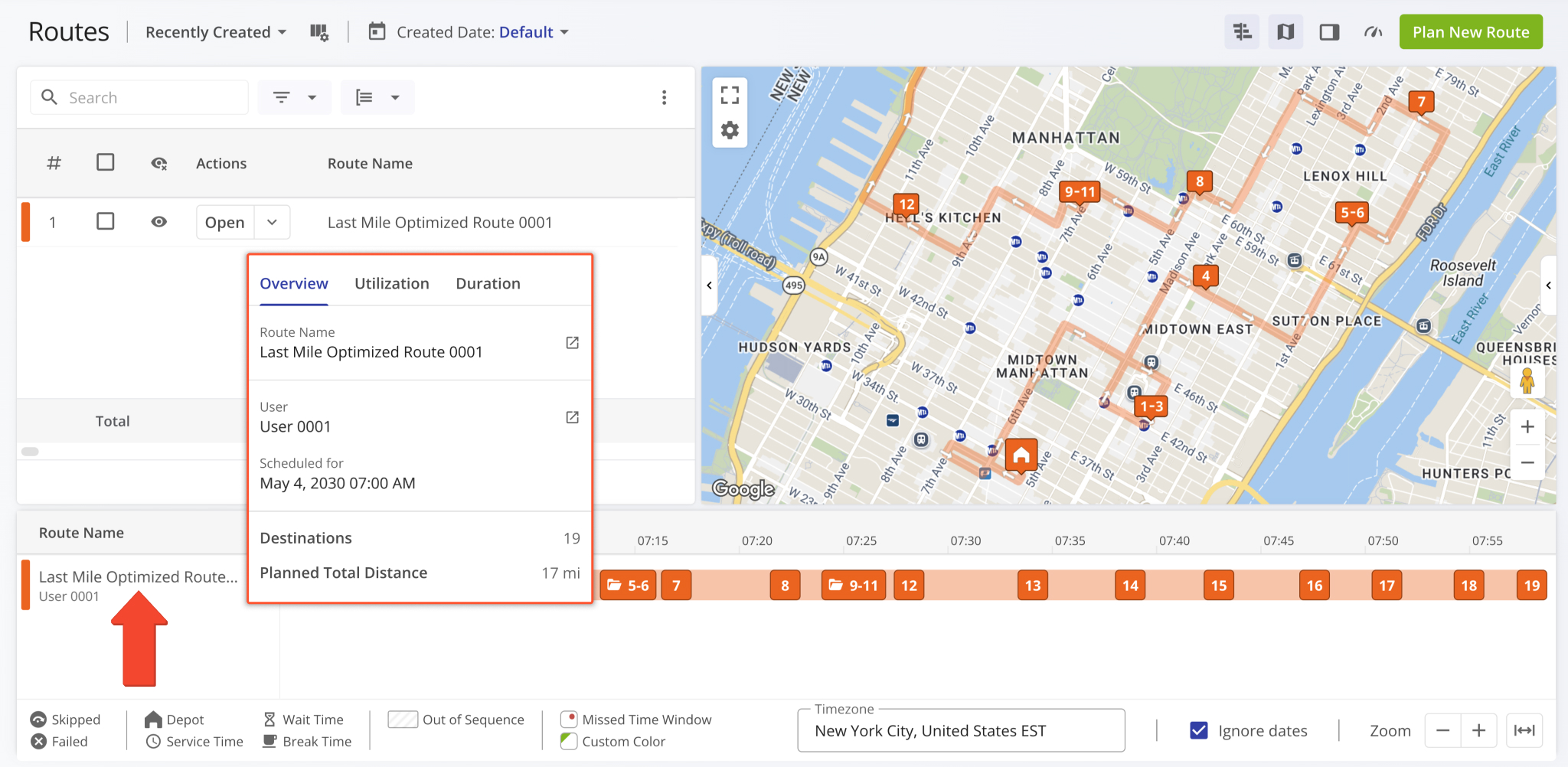
Task: Open the timeline view icon
Action: click(x=1241, y=31)
